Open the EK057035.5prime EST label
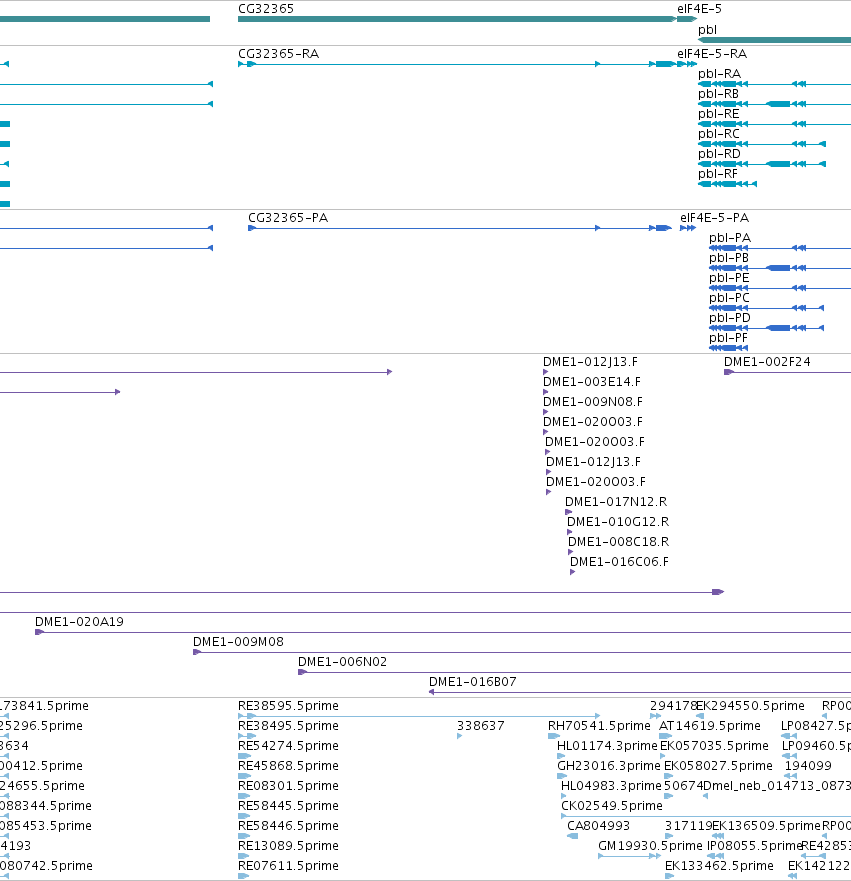 [x=714, y=746]
